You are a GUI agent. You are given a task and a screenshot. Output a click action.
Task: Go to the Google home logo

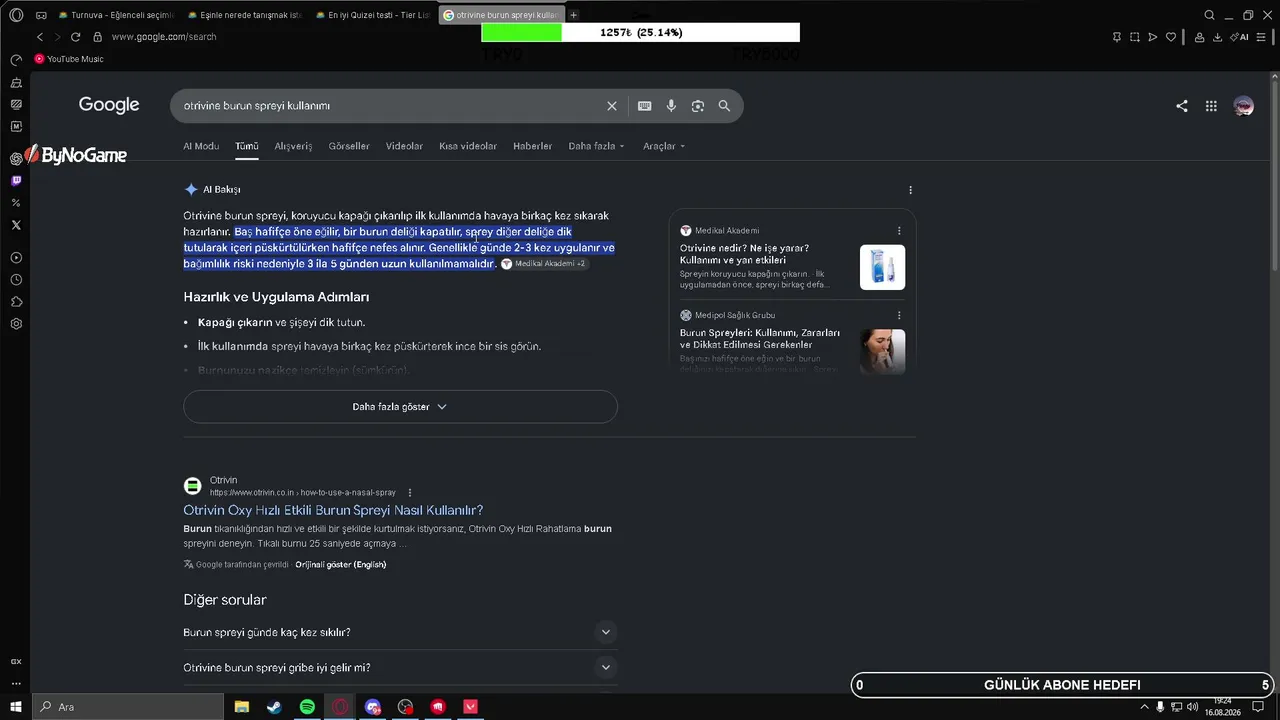(109, 105)
